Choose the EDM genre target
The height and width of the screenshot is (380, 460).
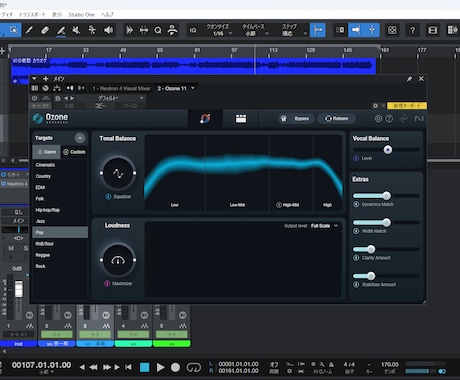pyautogui.click(x=60, y=187)
